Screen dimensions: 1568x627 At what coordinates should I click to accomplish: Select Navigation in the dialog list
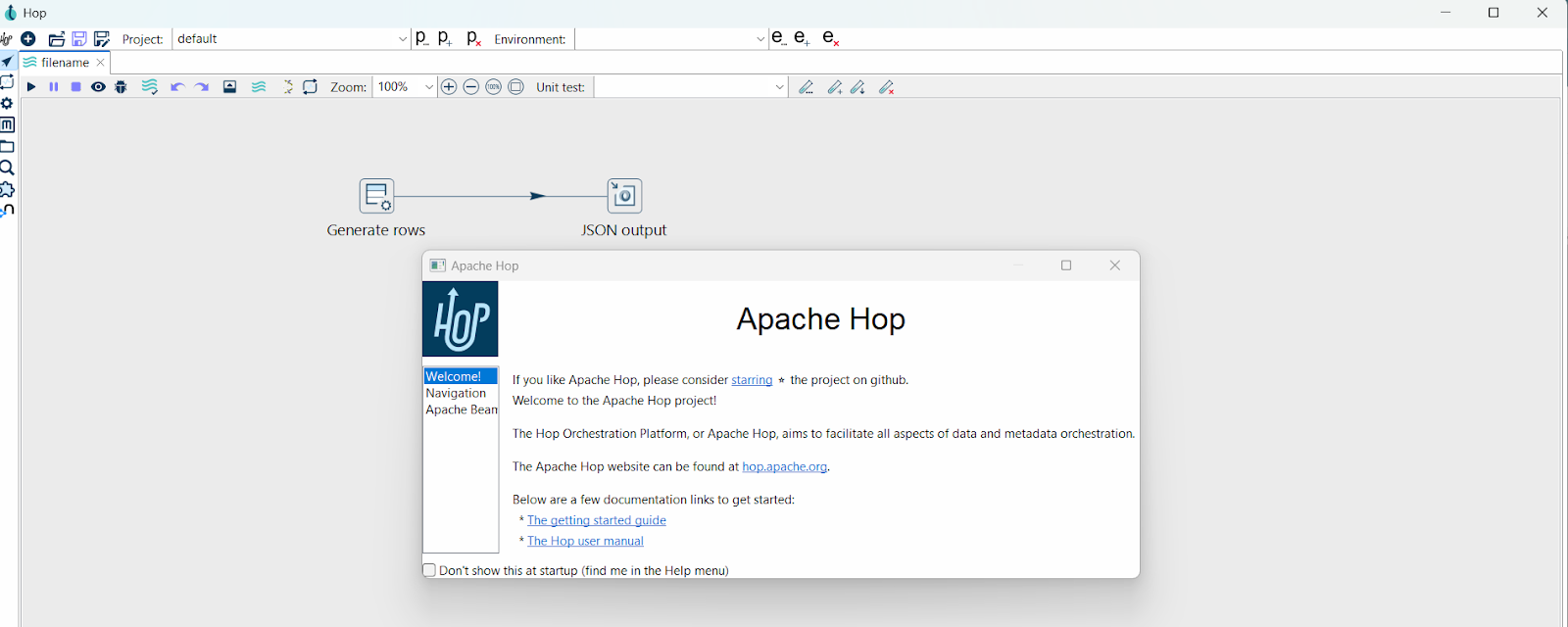pos(456,393)
